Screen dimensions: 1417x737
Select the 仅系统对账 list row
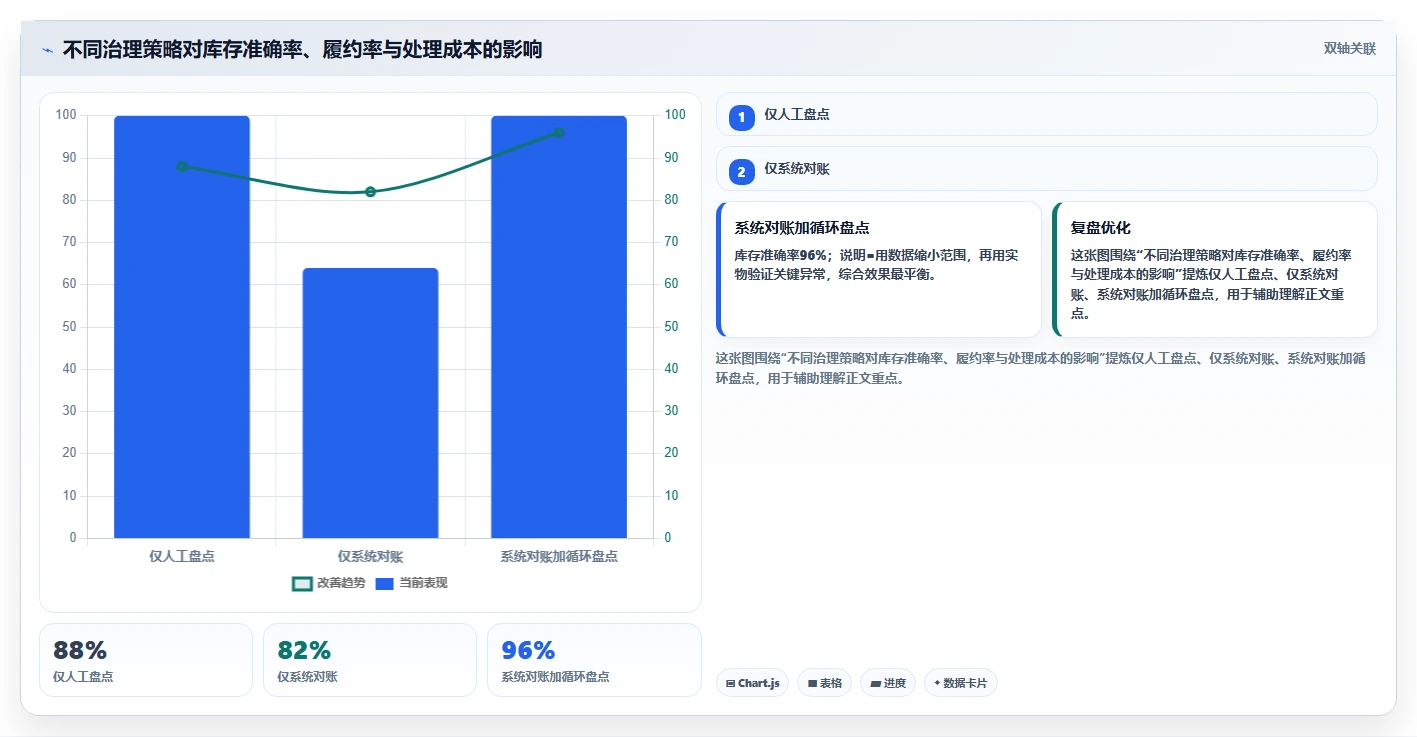(x=1047, y=168)
